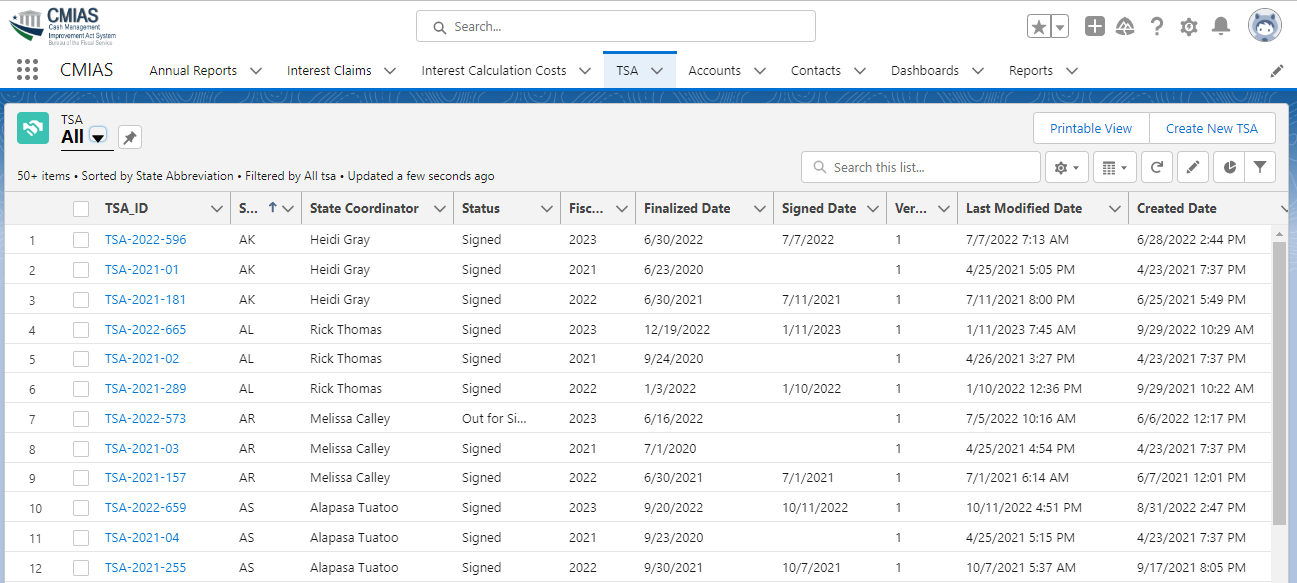This screenshot has width=1297, height=583.
Task: Click the global actions plus icon
Action: (1095, 27)
